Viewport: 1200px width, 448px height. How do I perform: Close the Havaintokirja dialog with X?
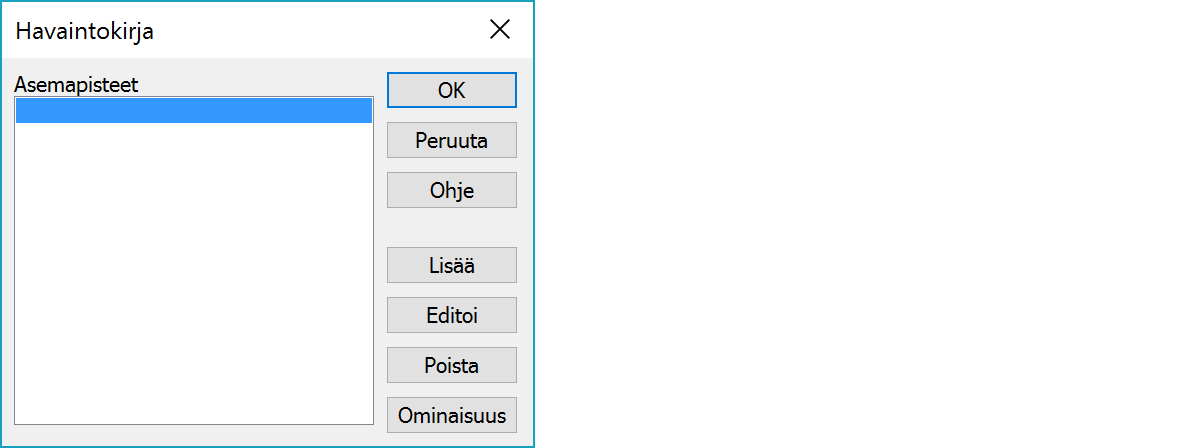(x=500, y=30)
